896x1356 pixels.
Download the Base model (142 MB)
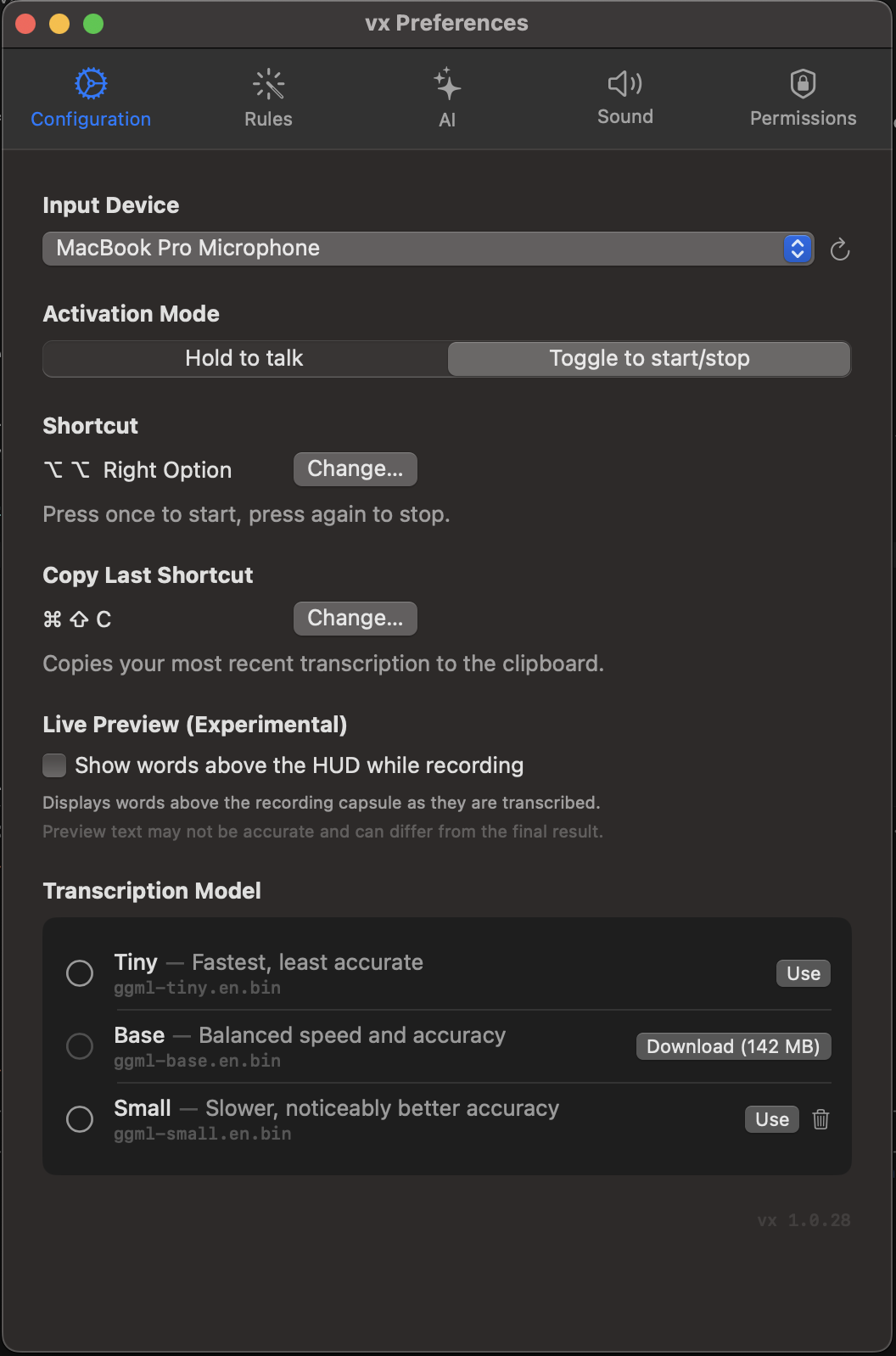(x=733, y=1046)
